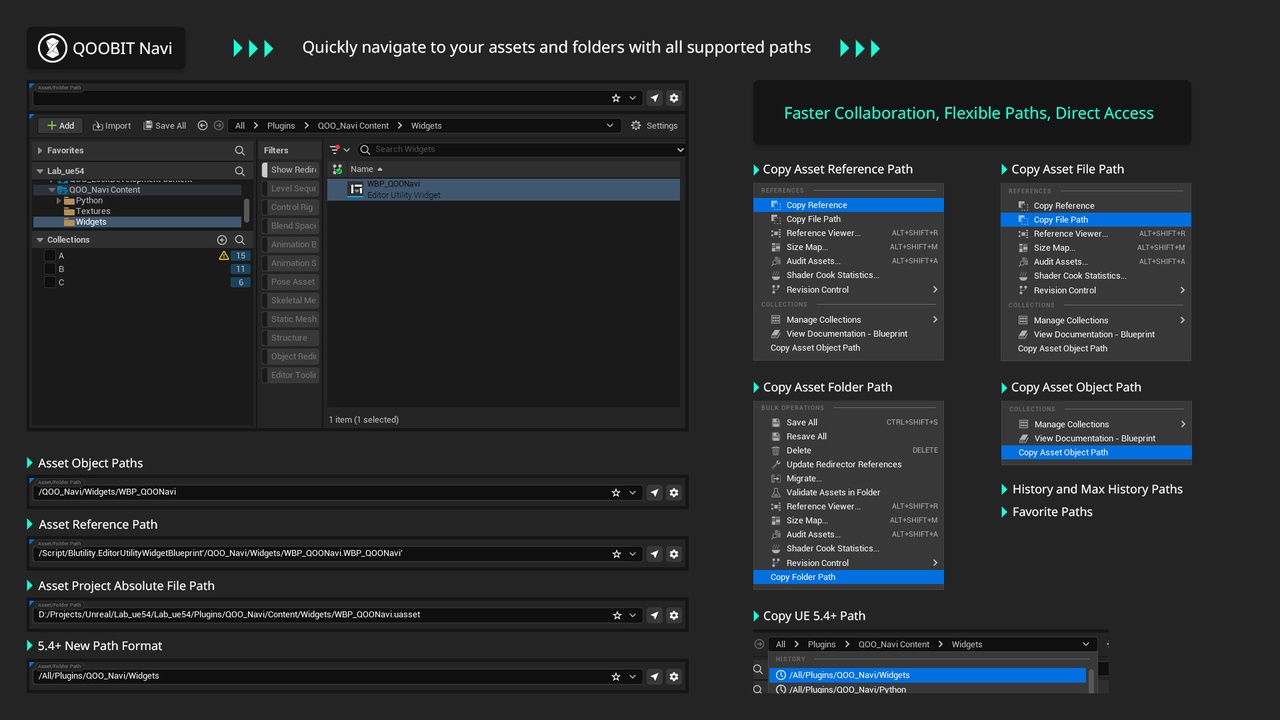1280x720 pixels.
Task: Click clock icon beside /All/Plugins/QOO_Navi/Python history
Action: click(x=781, y=690)
